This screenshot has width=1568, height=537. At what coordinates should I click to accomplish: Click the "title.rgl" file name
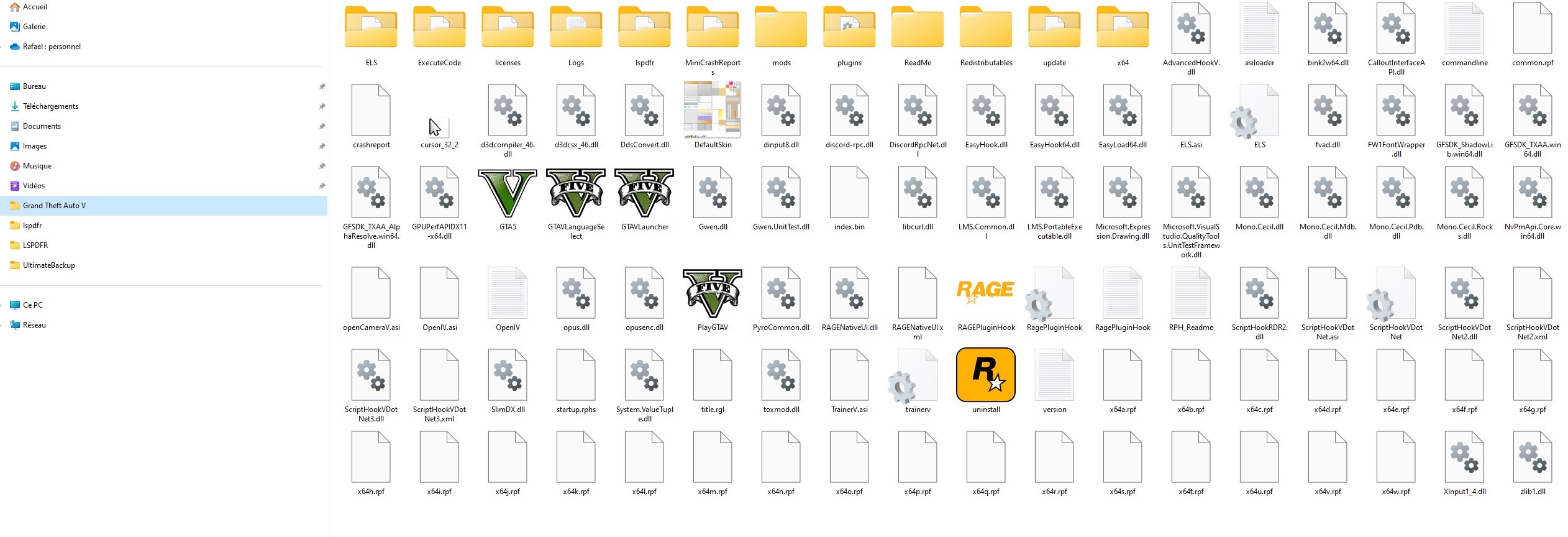click(x=713, y=410)
